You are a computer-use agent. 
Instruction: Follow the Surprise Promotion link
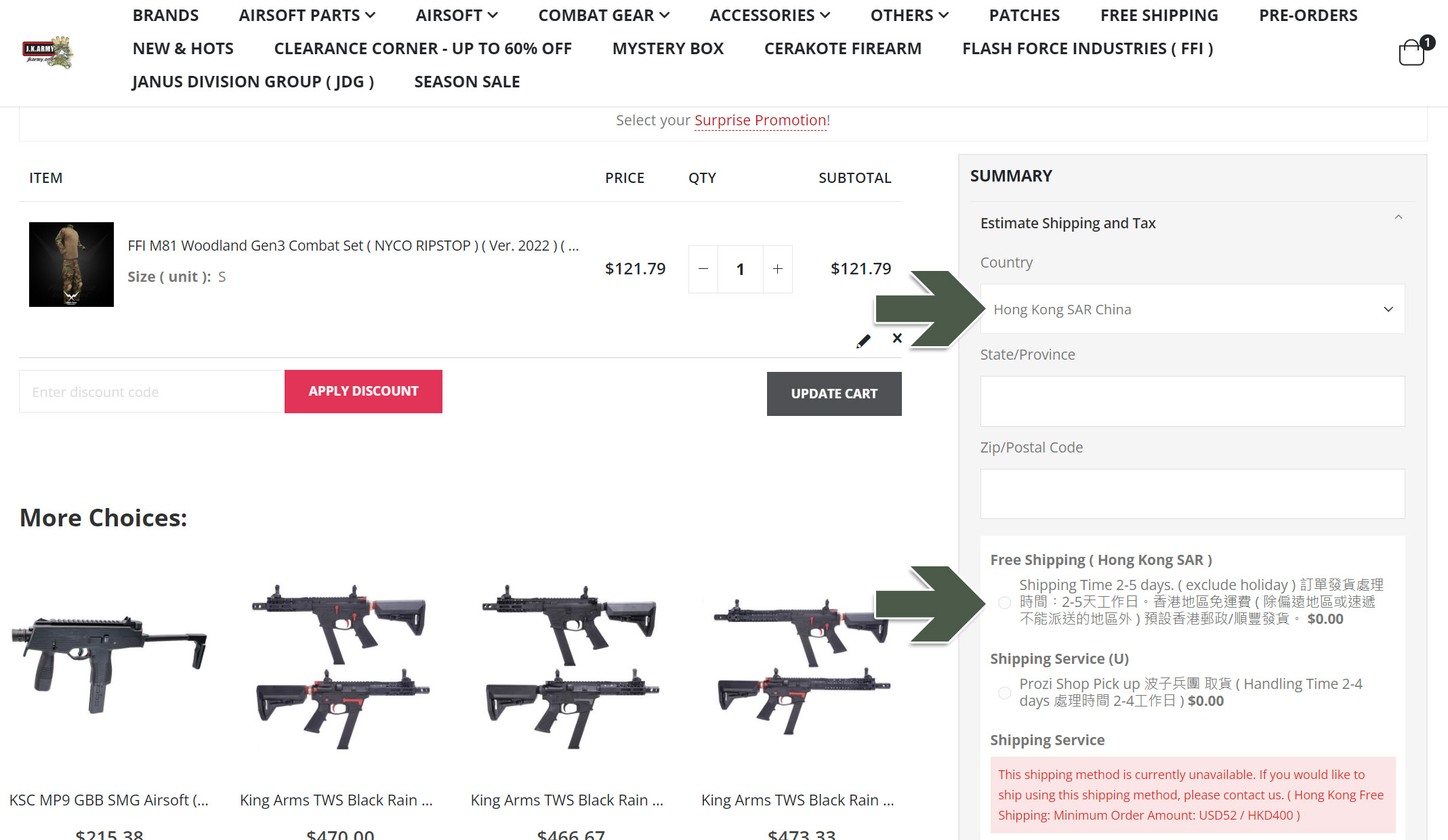[760, 121]
